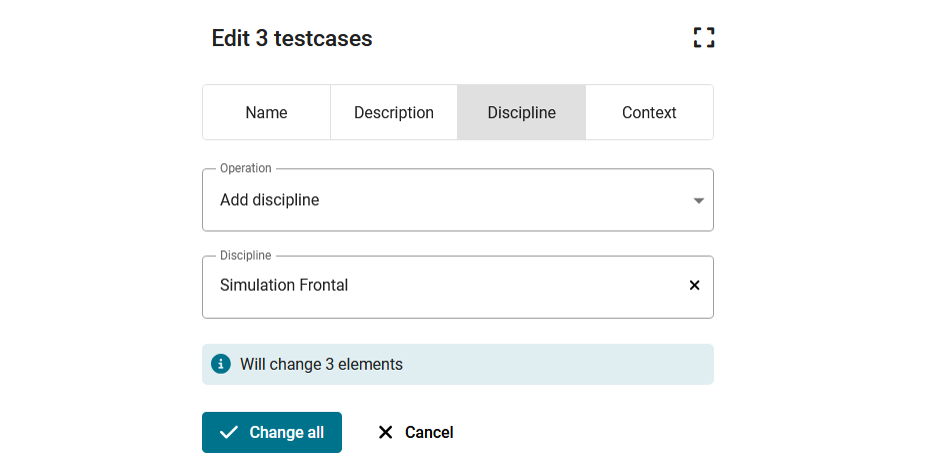Viewport: 928px width, 475px height.
Task: Open the Operation dropdown arrow
Action: click(698, 201)
